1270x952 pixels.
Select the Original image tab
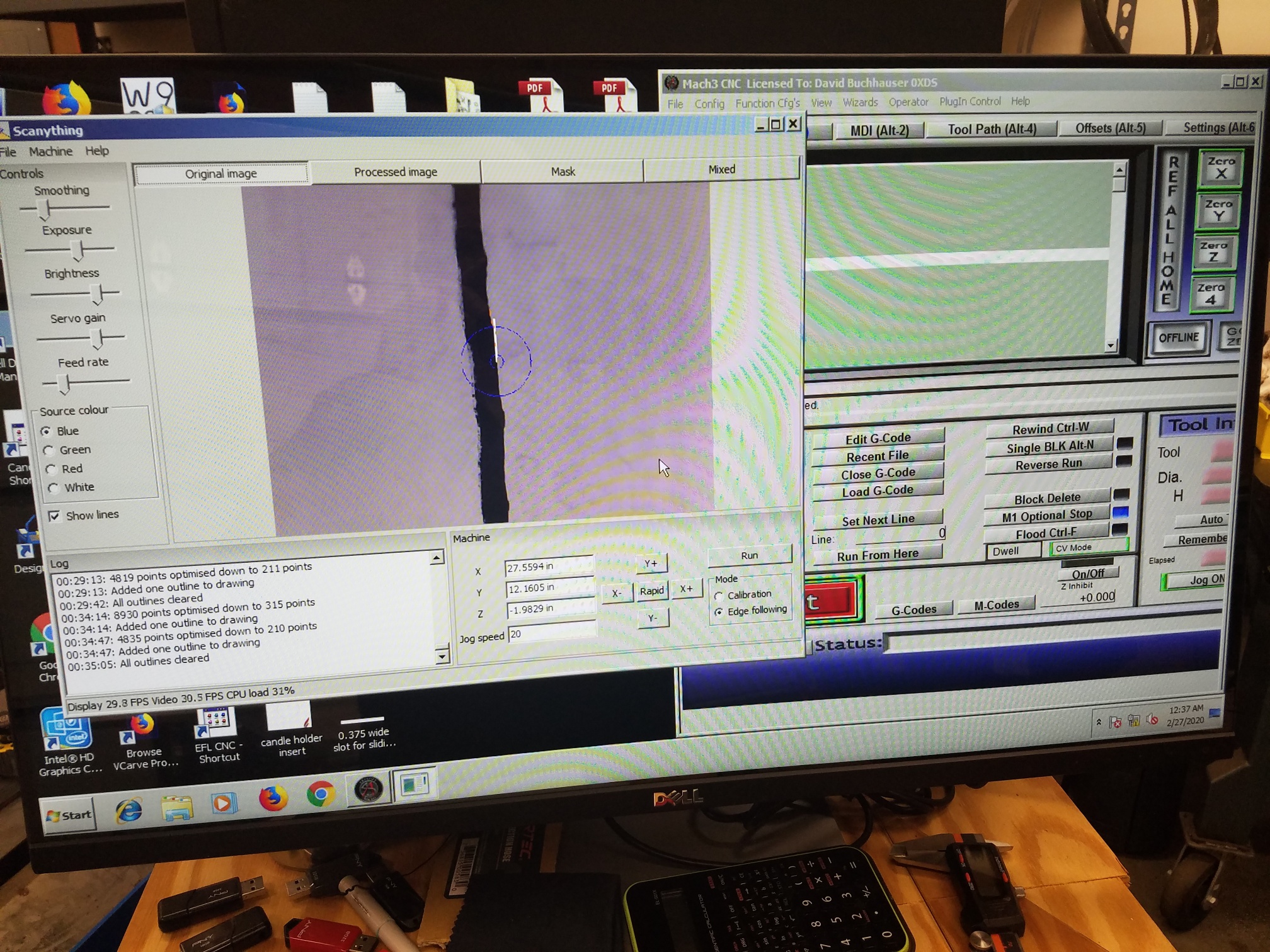221,174
